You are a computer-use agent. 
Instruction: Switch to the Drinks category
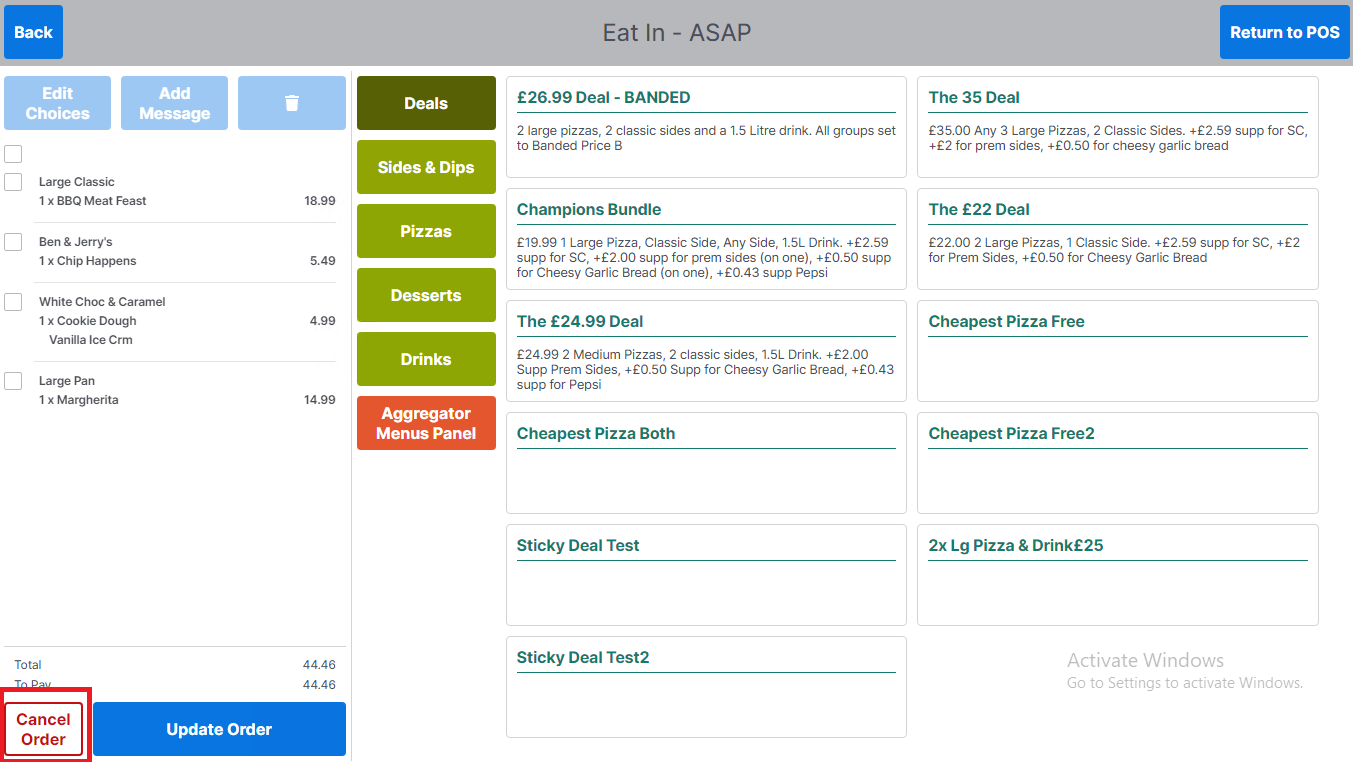click(x=425, y=359)
